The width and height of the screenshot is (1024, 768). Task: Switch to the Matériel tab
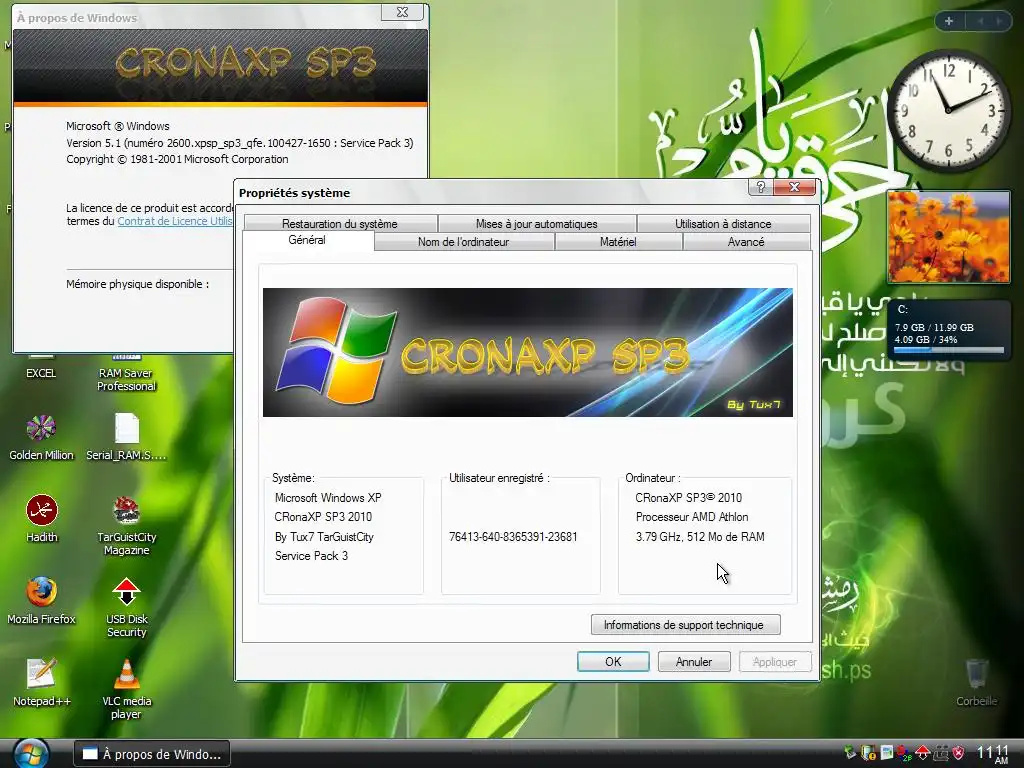[x=618, y=242]
